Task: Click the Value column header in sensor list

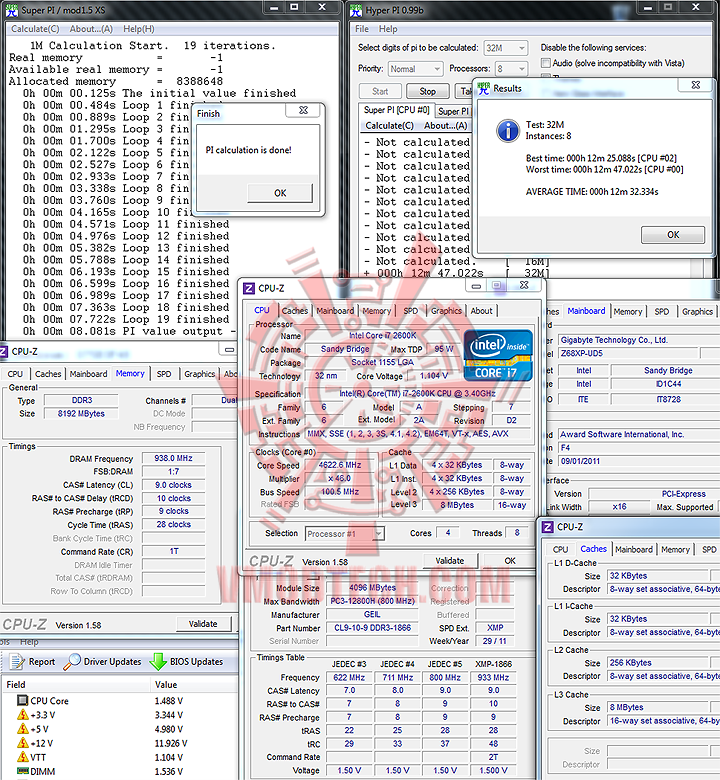Action: tap(166, 684)
